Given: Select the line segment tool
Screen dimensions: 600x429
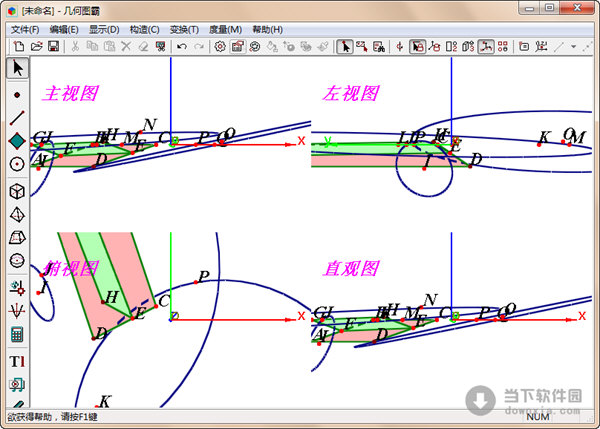Looking at the screenshot, I should (x=17, y=118).
